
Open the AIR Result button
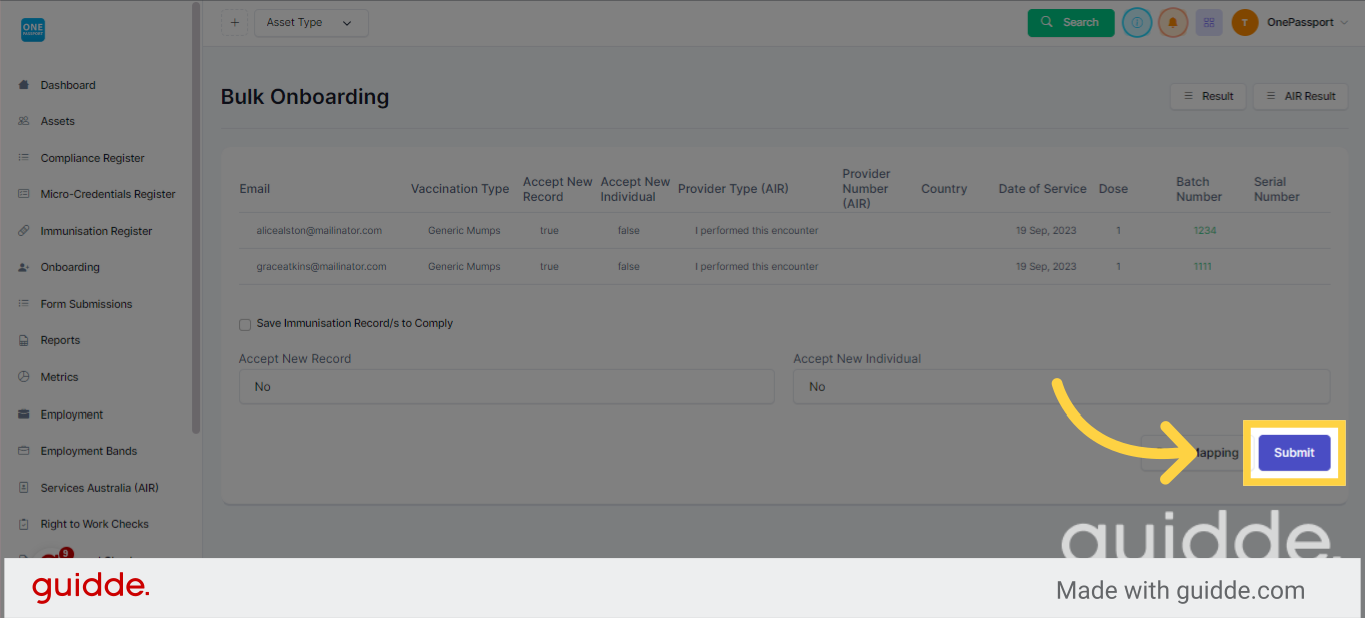(x=1301, y=96)
